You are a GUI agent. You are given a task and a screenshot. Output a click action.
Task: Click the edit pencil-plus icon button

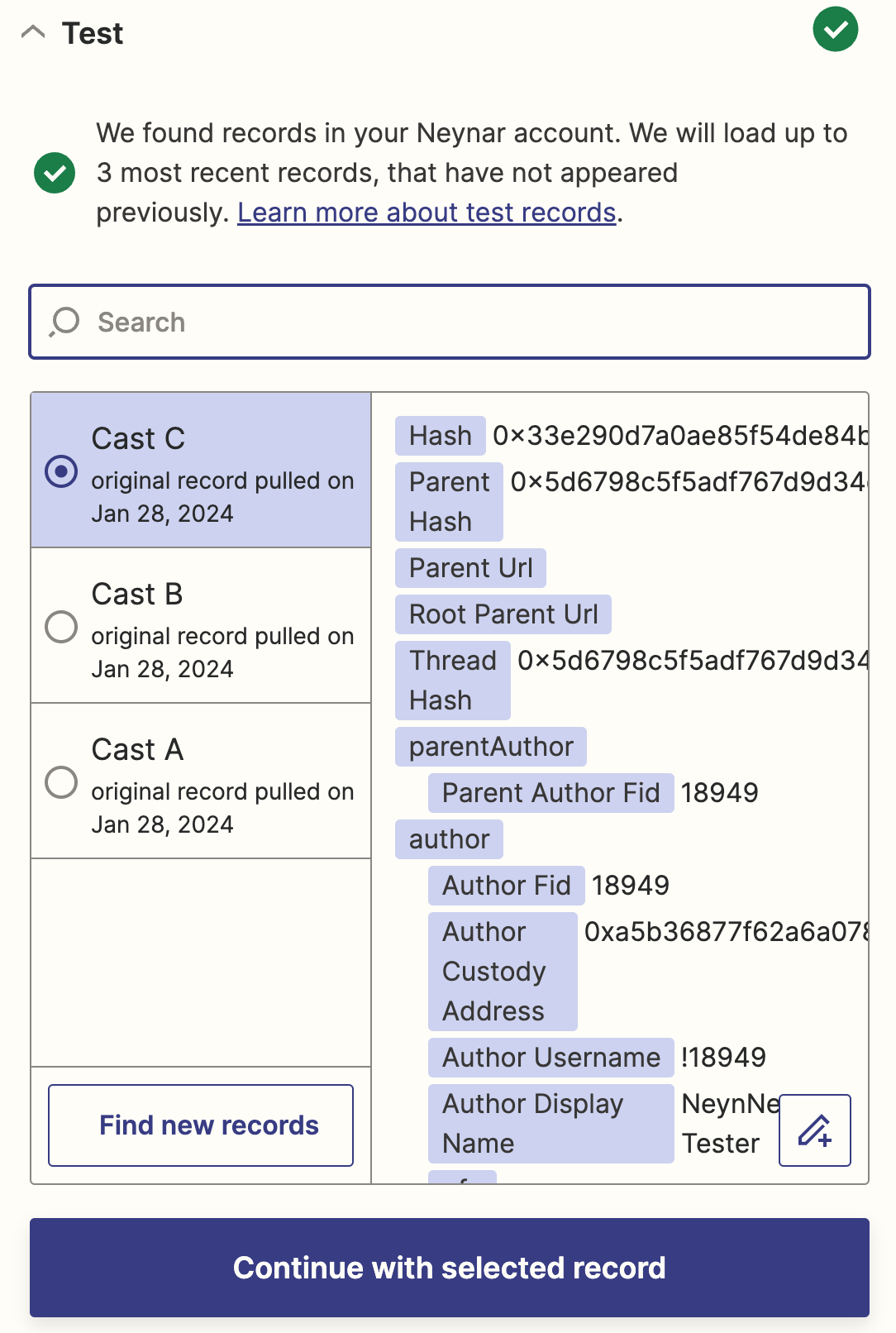point(814,1130)
